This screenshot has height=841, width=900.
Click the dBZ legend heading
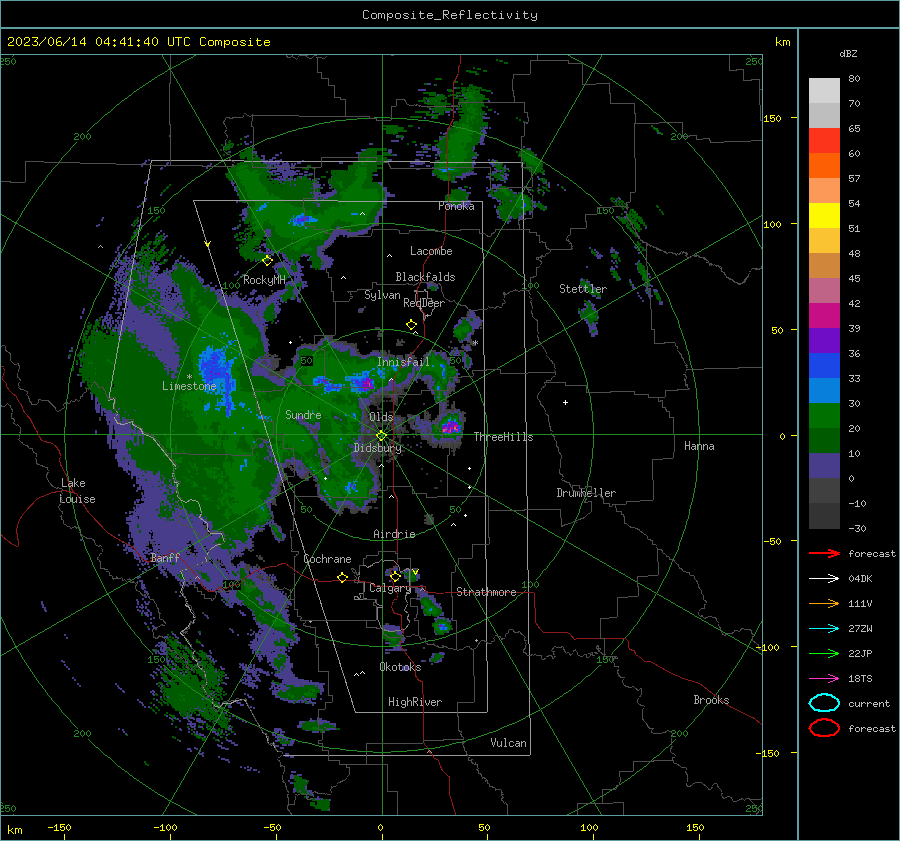(x=848, y=53)
